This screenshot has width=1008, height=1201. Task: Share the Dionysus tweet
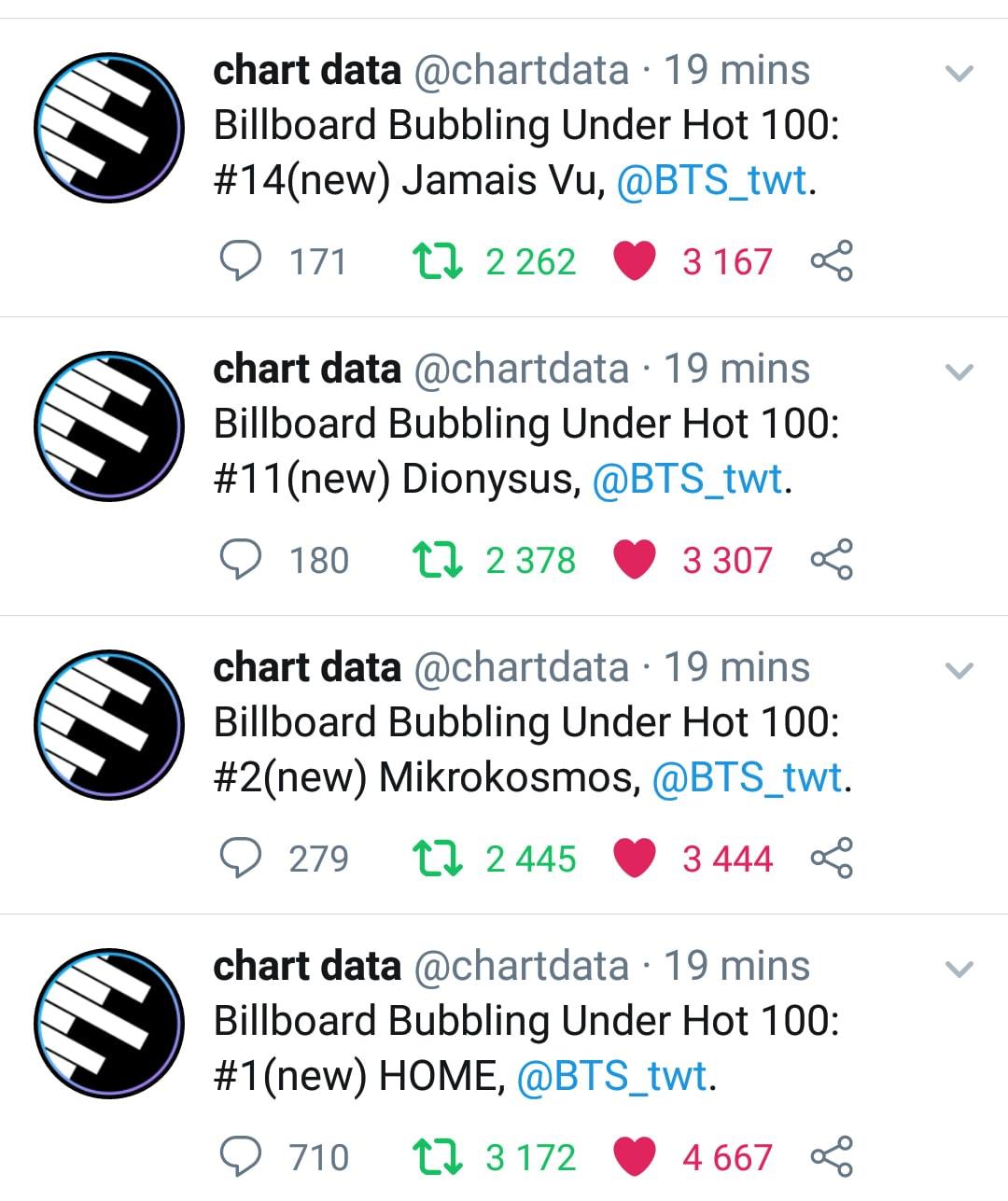(832, 560)
